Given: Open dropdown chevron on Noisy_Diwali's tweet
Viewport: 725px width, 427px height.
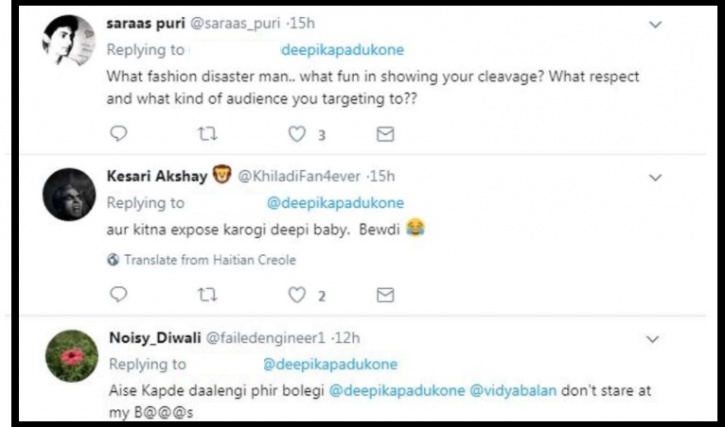Looking at the screenshot, I should click(x=652, y=340).
